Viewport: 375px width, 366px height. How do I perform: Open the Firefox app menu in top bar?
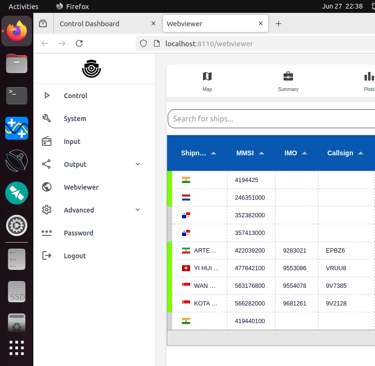[72, 6]
